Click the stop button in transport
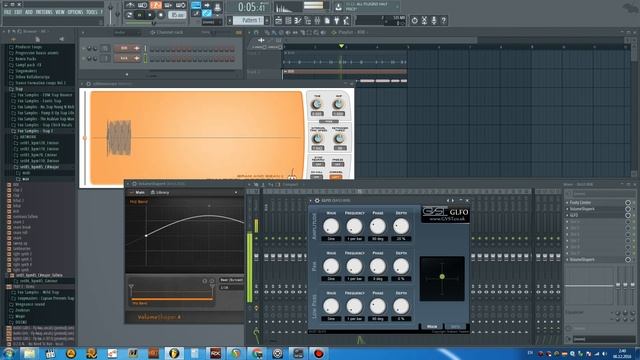The image size is (640, 360). 150,15
